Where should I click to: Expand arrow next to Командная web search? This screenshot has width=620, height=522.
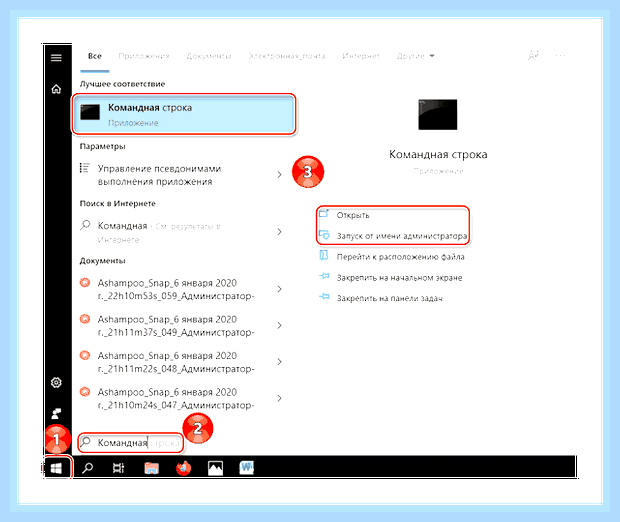(279, 232)
